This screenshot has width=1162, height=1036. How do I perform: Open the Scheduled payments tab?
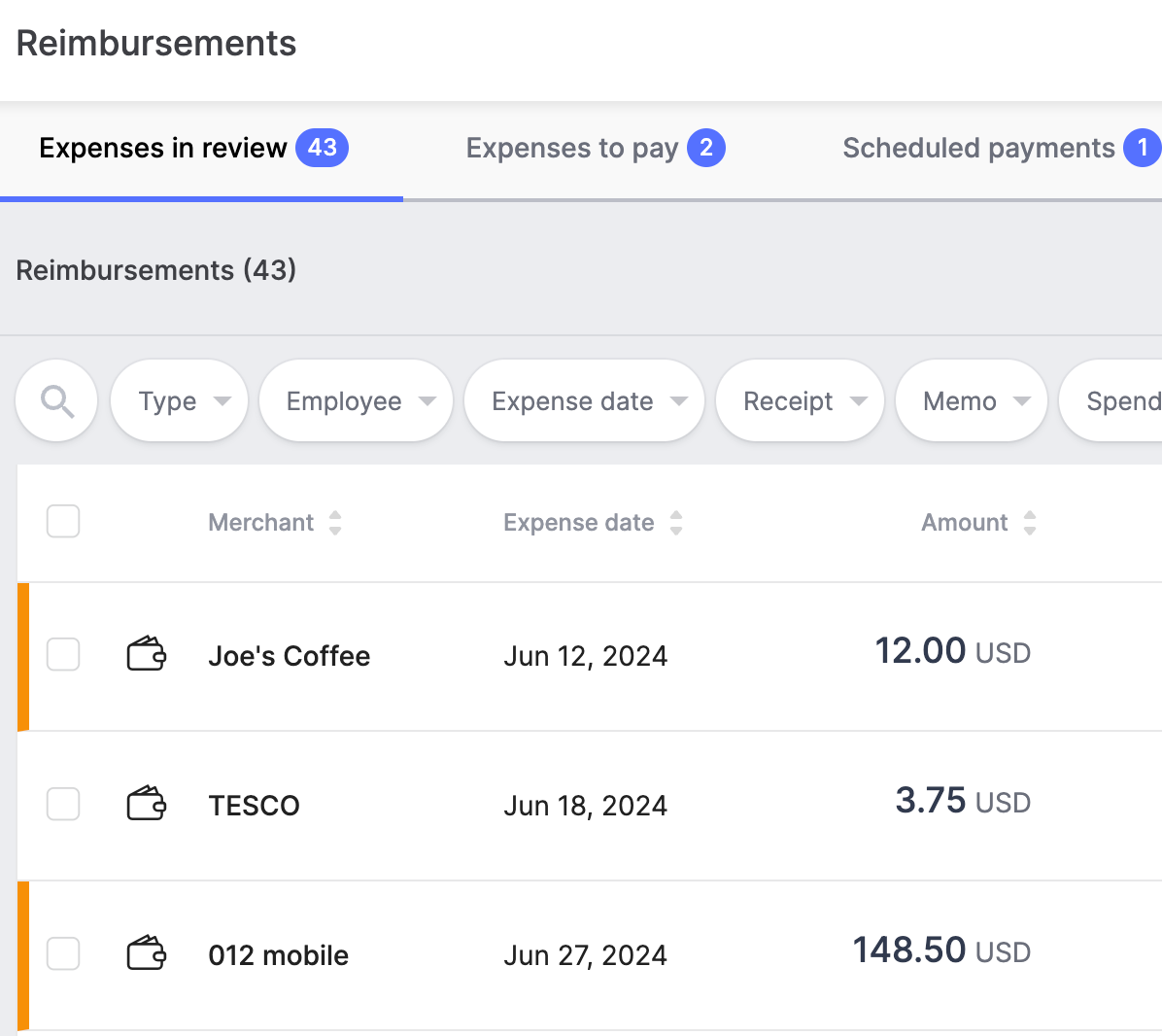point(999,149)
